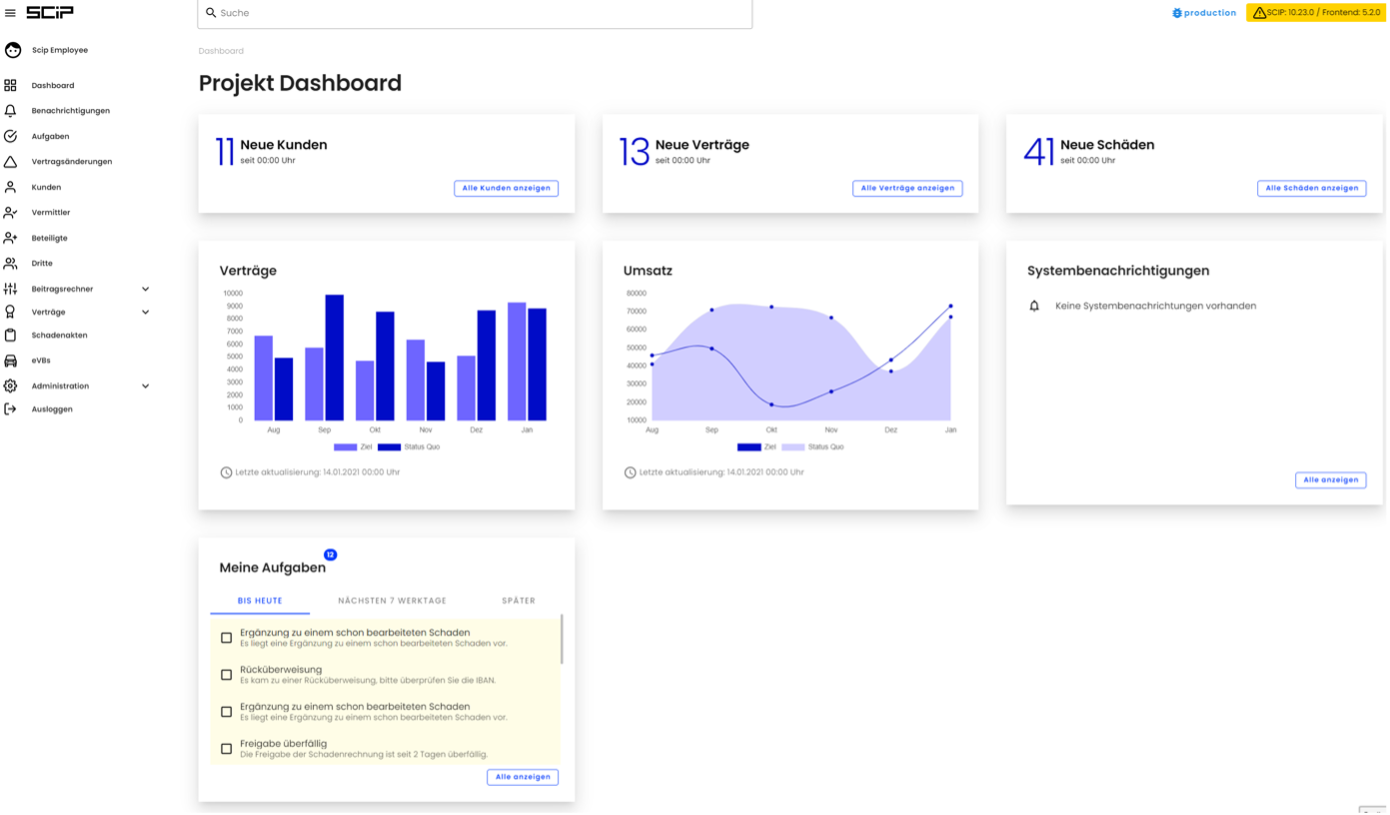
Task: Expand the Administration submenu chevron
Action: [145, 386]
